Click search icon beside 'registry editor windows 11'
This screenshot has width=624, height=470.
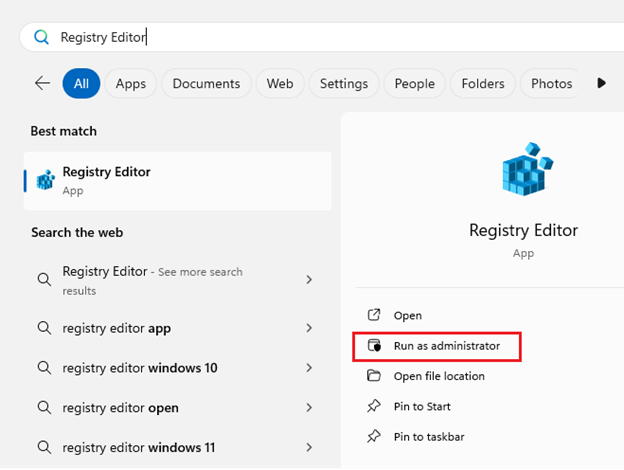pos(44,447)
